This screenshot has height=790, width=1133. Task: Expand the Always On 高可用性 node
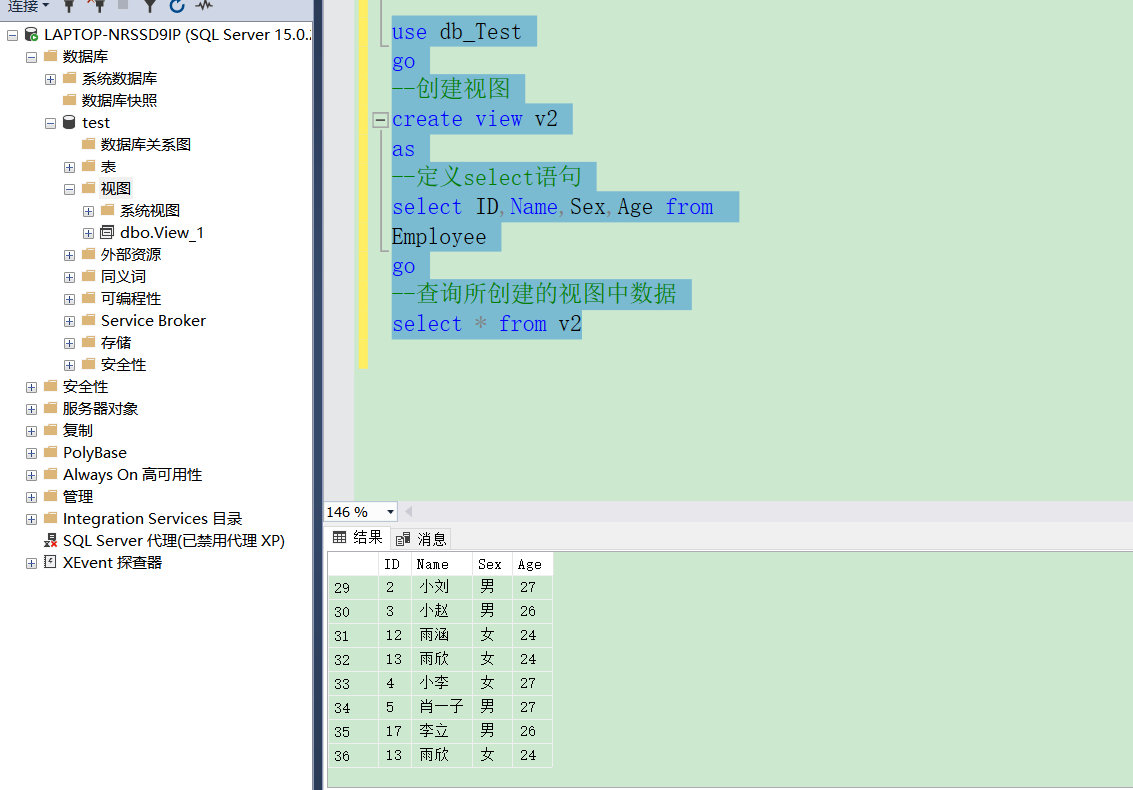31,476
